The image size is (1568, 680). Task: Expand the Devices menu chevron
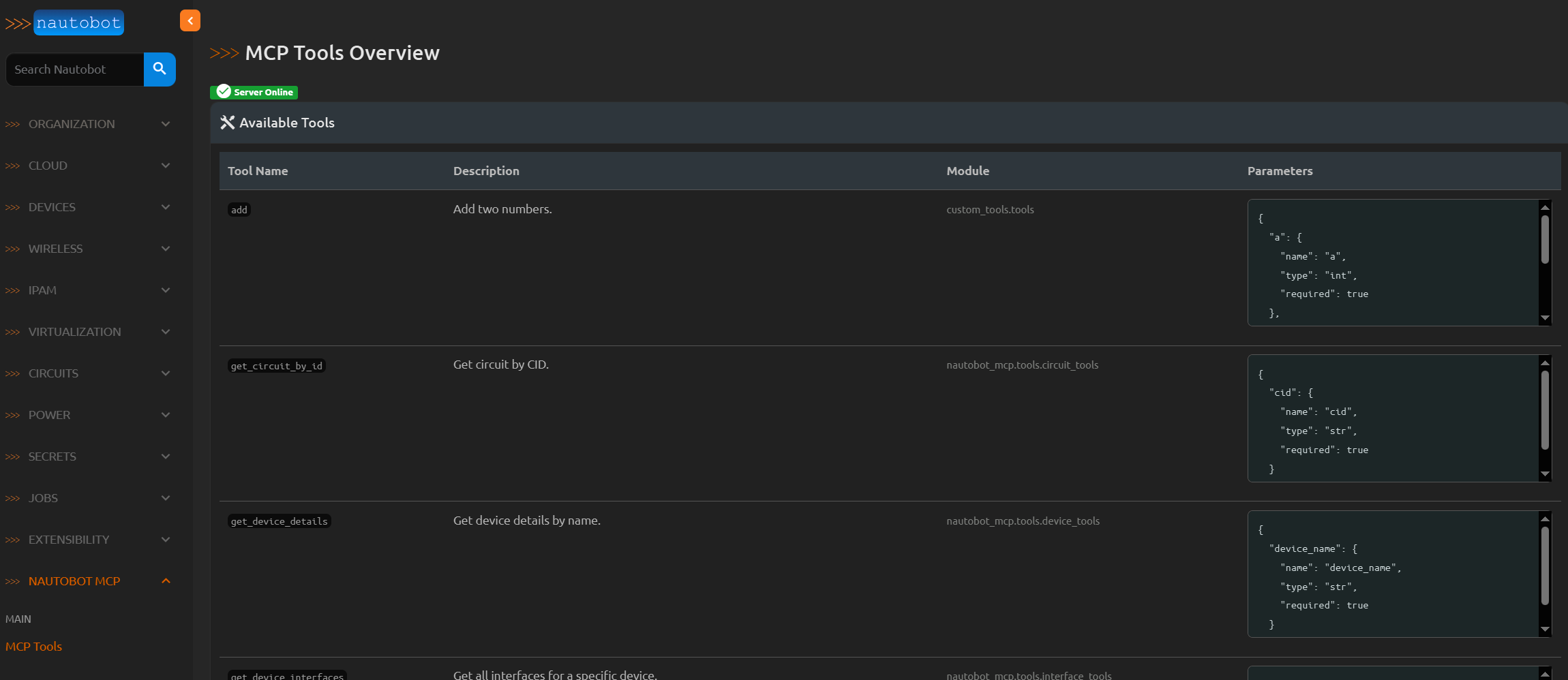pos(166,207)
